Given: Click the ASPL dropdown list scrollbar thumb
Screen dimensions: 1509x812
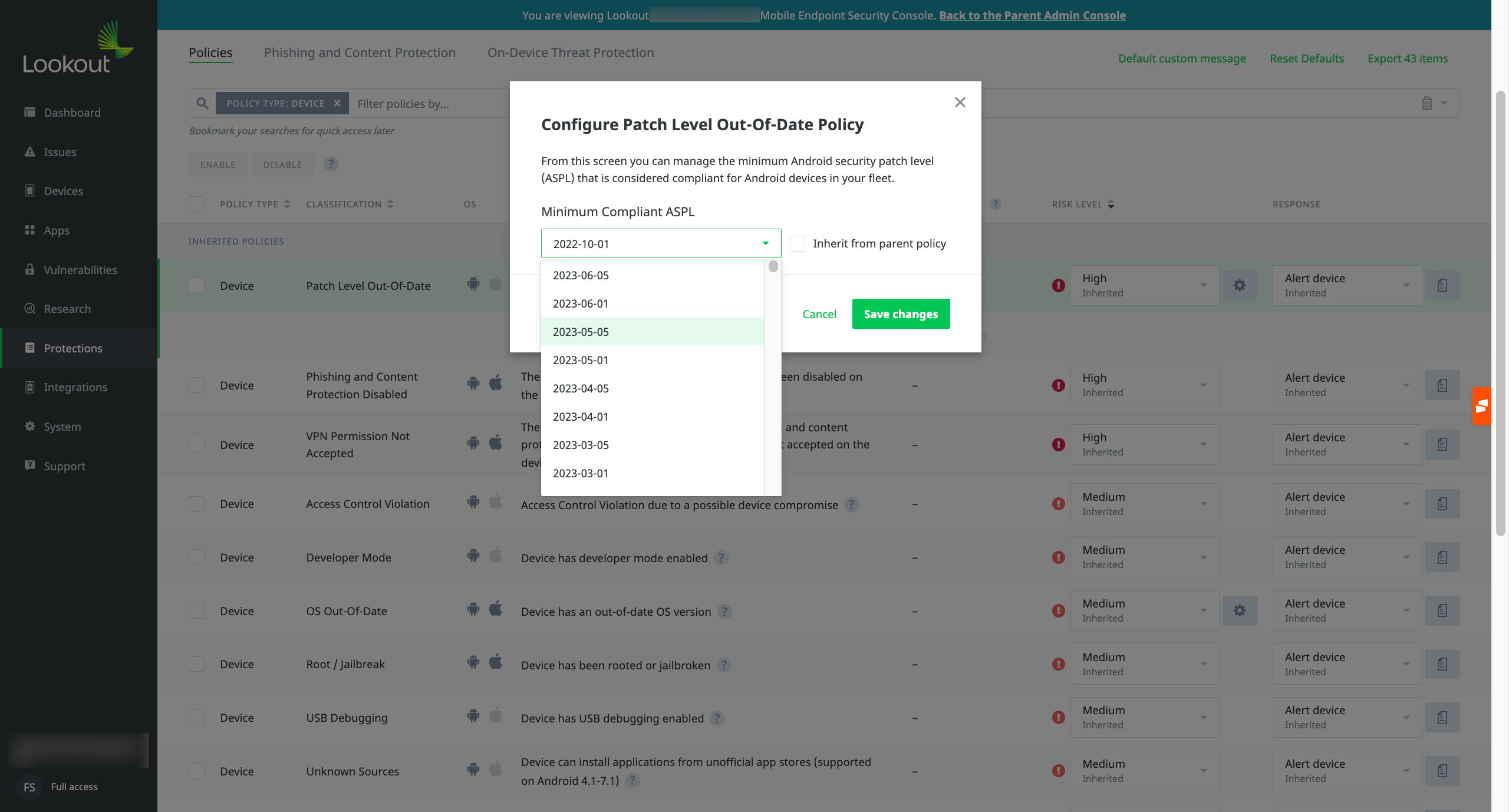Looking at the screenshot, I should (773, 267).
